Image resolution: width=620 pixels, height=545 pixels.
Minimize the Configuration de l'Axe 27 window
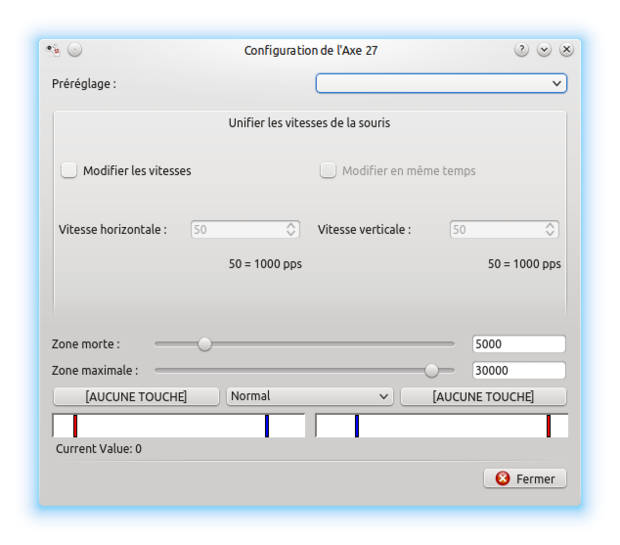[544, 50]
